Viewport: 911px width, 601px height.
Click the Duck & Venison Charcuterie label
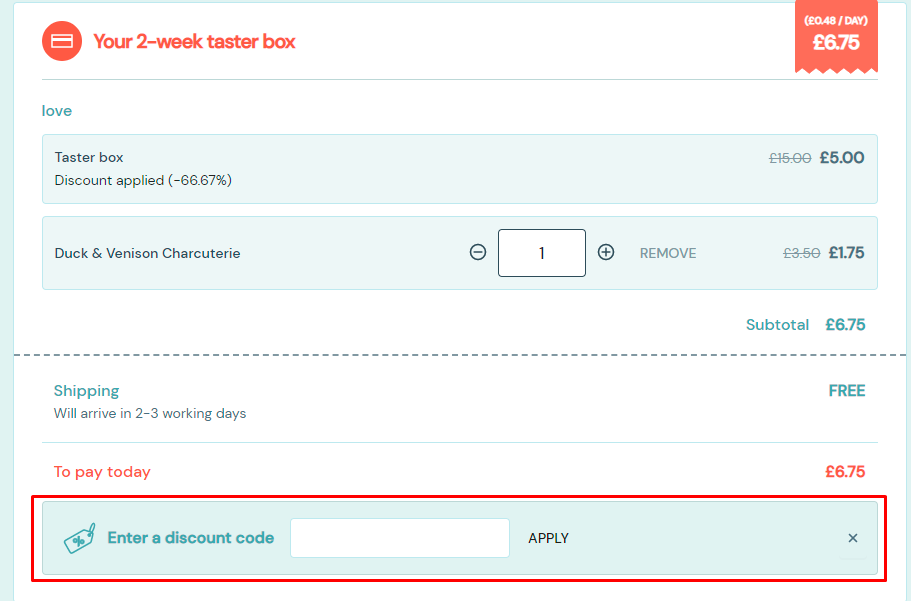coord(147,254)
